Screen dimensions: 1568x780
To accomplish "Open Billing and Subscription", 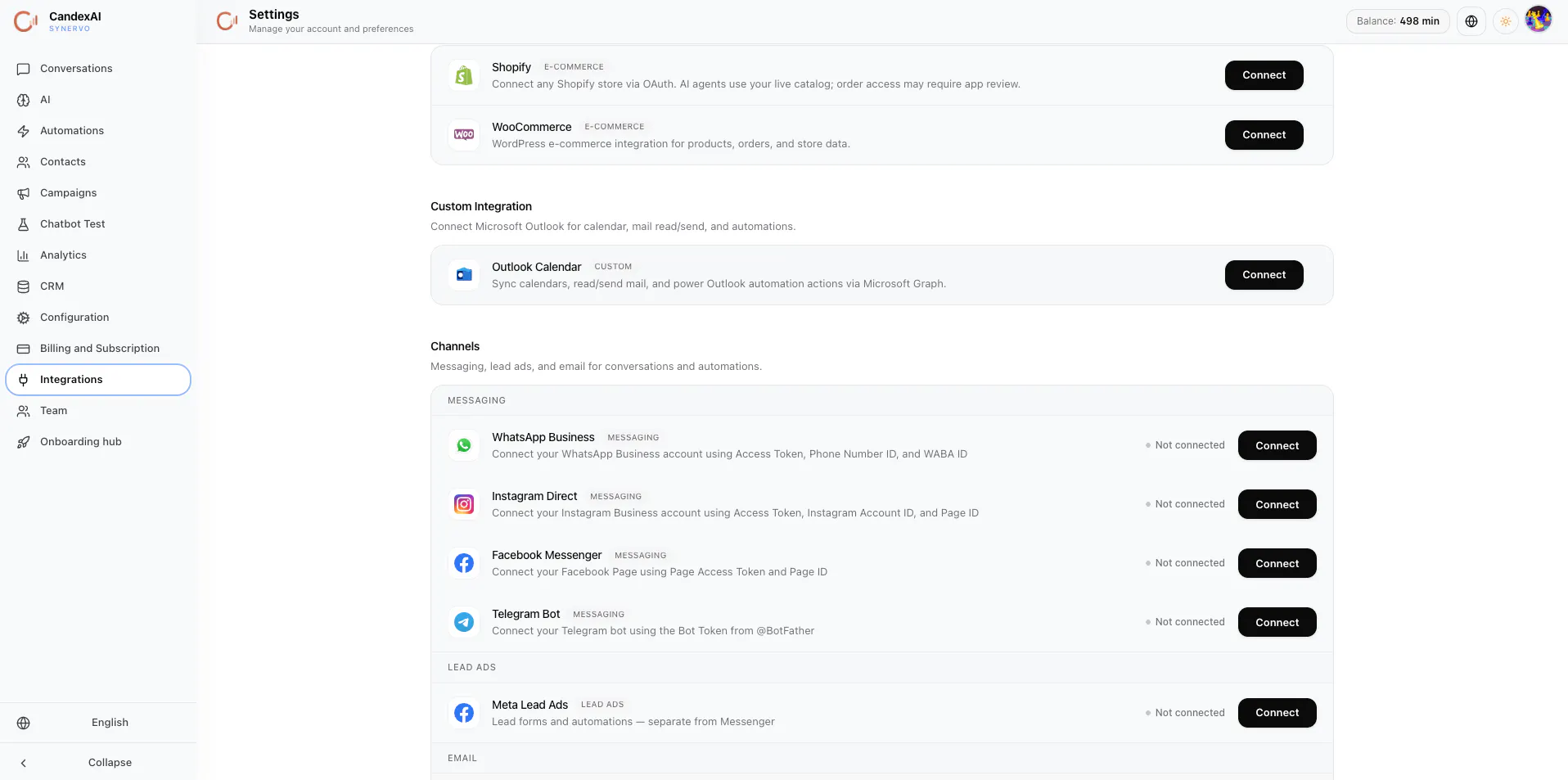I will tap(98, 349).
